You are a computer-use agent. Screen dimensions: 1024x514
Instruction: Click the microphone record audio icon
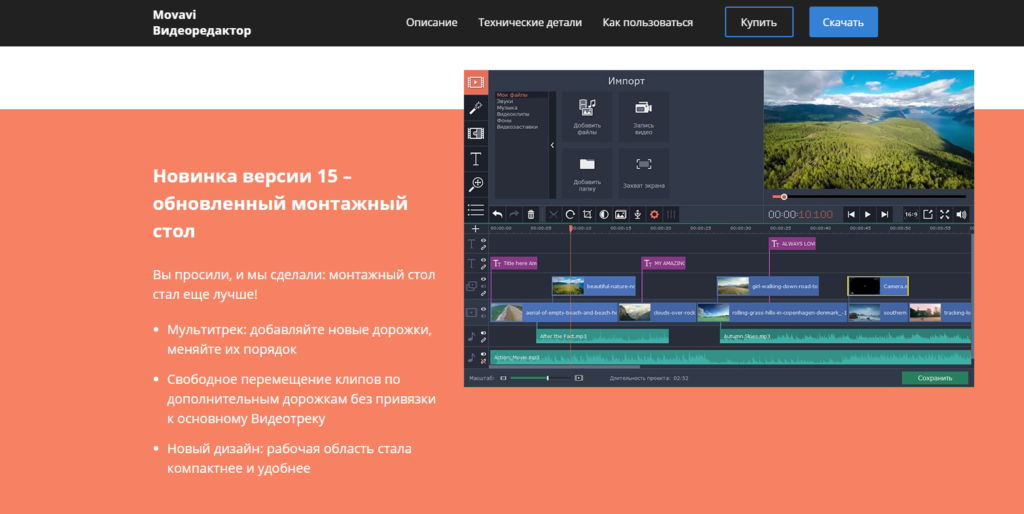pos(637,214)
